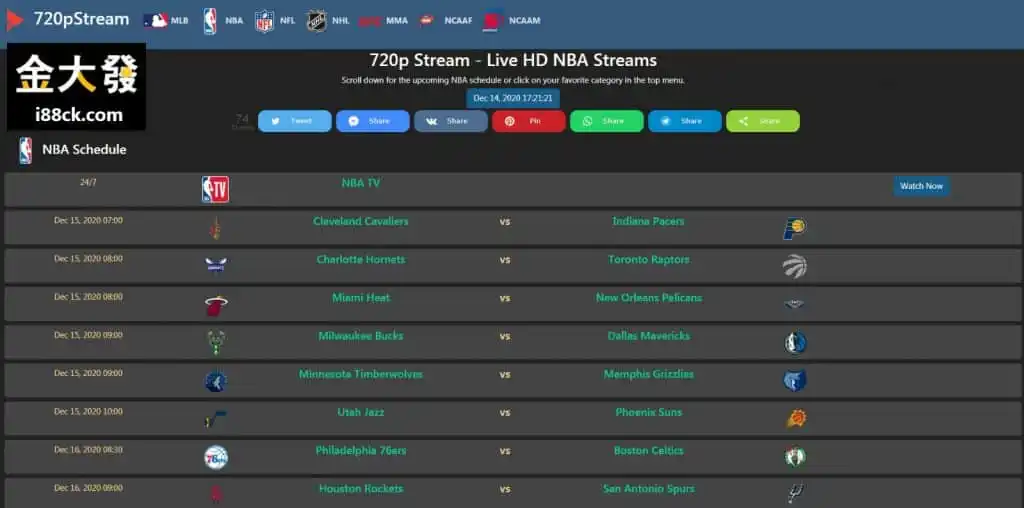Open the Cleveland Cavaliers link

(360, 221)
